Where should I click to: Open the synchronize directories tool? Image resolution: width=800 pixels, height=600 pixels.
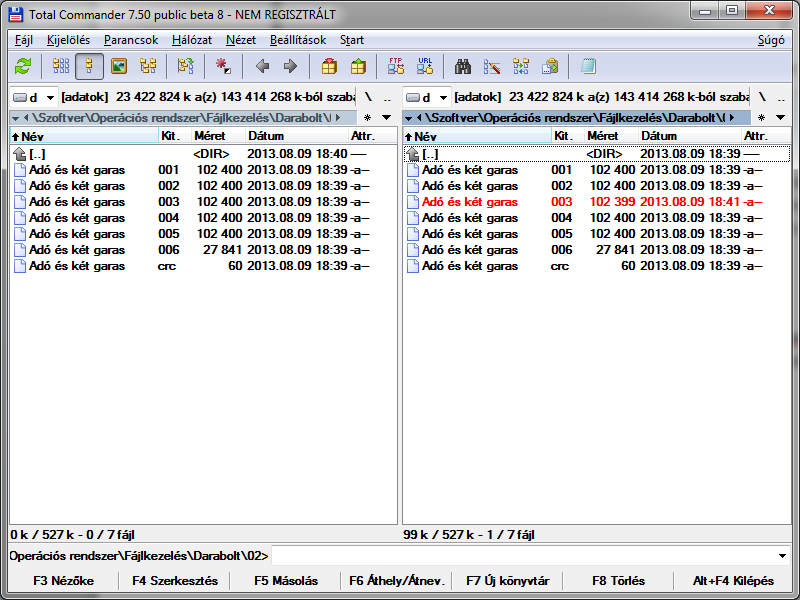coord(521,66)
